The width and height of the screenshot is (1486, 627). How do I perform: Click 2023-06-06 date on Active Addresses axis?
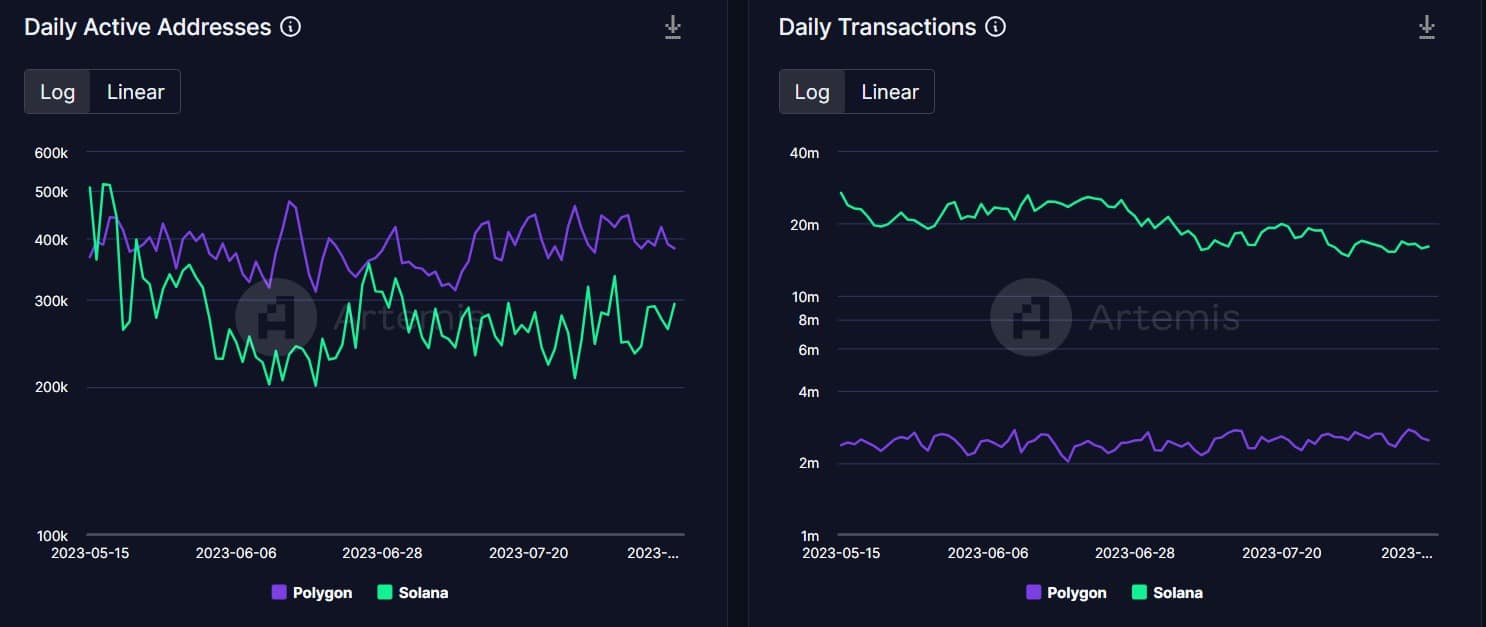[235, 553]
